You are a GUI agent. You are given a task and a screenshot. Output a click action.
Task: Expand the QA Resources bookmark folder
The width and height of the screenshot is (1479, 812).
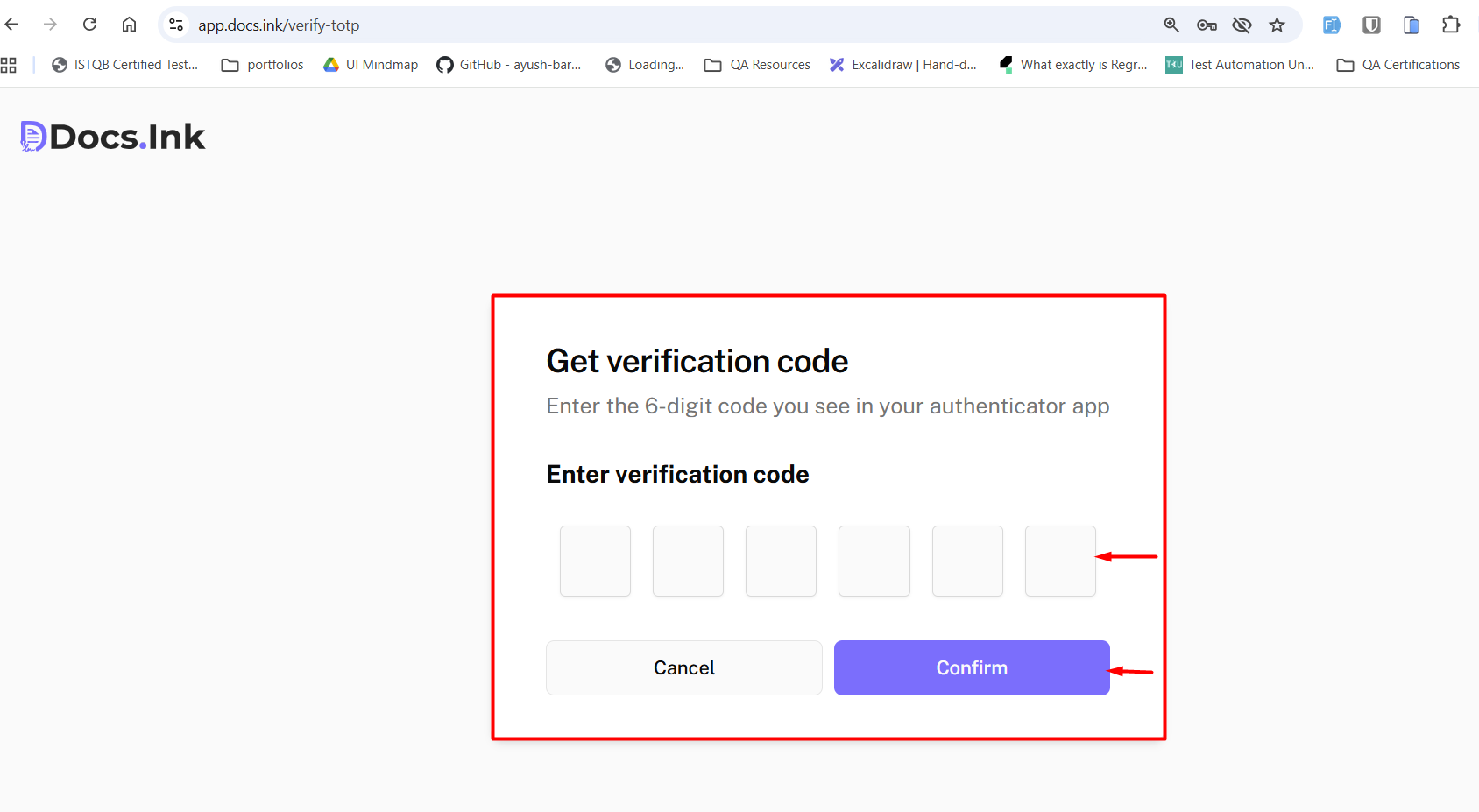758,65
